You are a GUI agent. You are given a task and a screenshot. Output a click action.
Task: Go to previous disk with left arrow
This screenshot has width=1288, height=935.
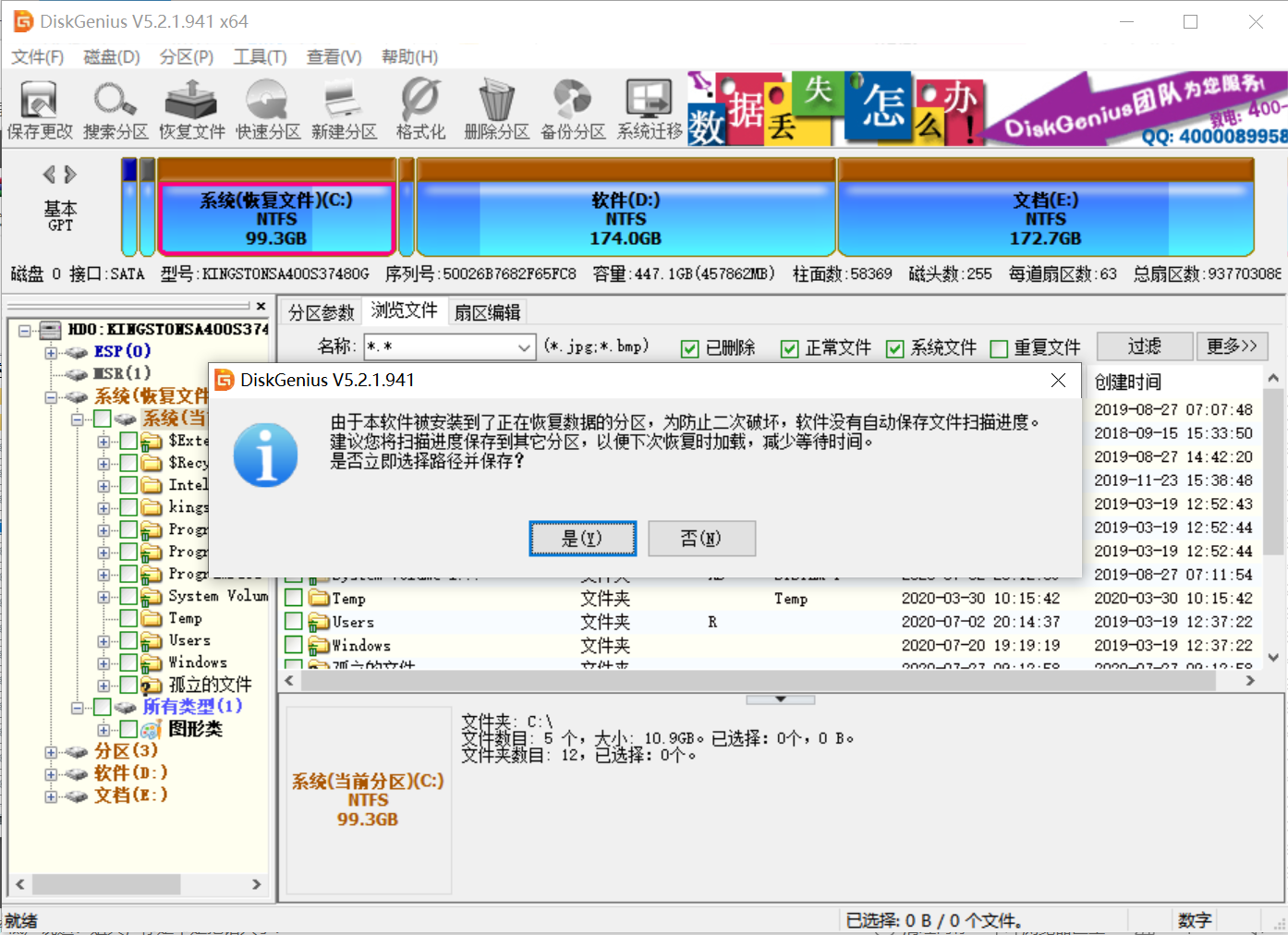click(50, 174)
